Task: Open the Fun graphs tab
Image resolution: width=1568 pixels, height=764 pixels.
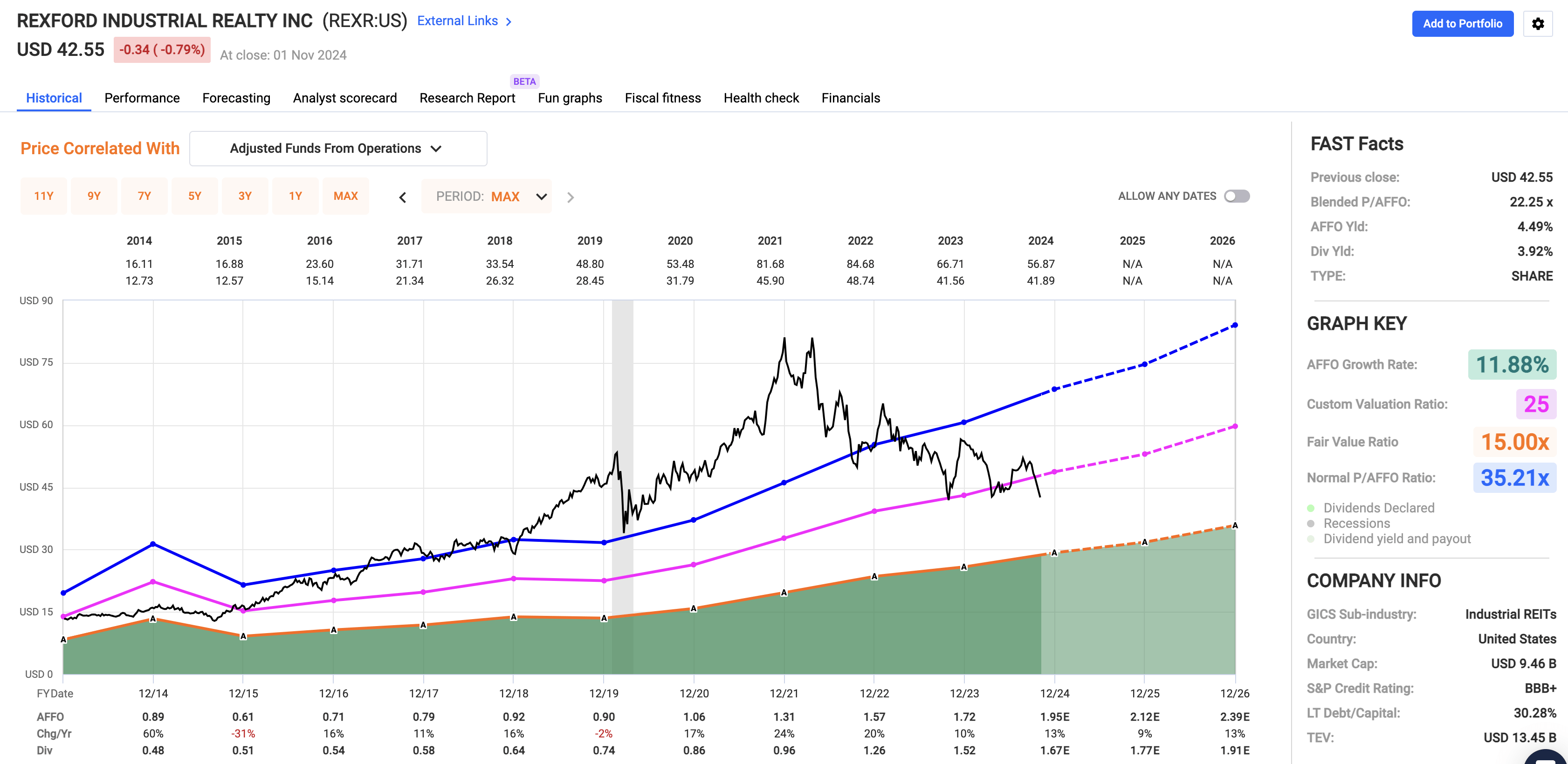Action: [x=569, y=98]
